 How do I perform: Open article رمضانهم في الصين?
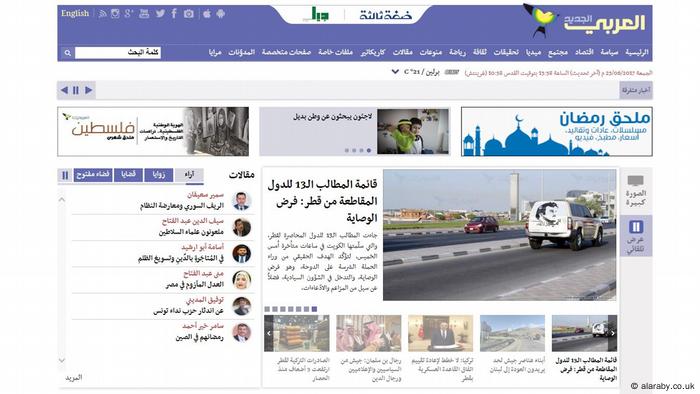(199, 337)
